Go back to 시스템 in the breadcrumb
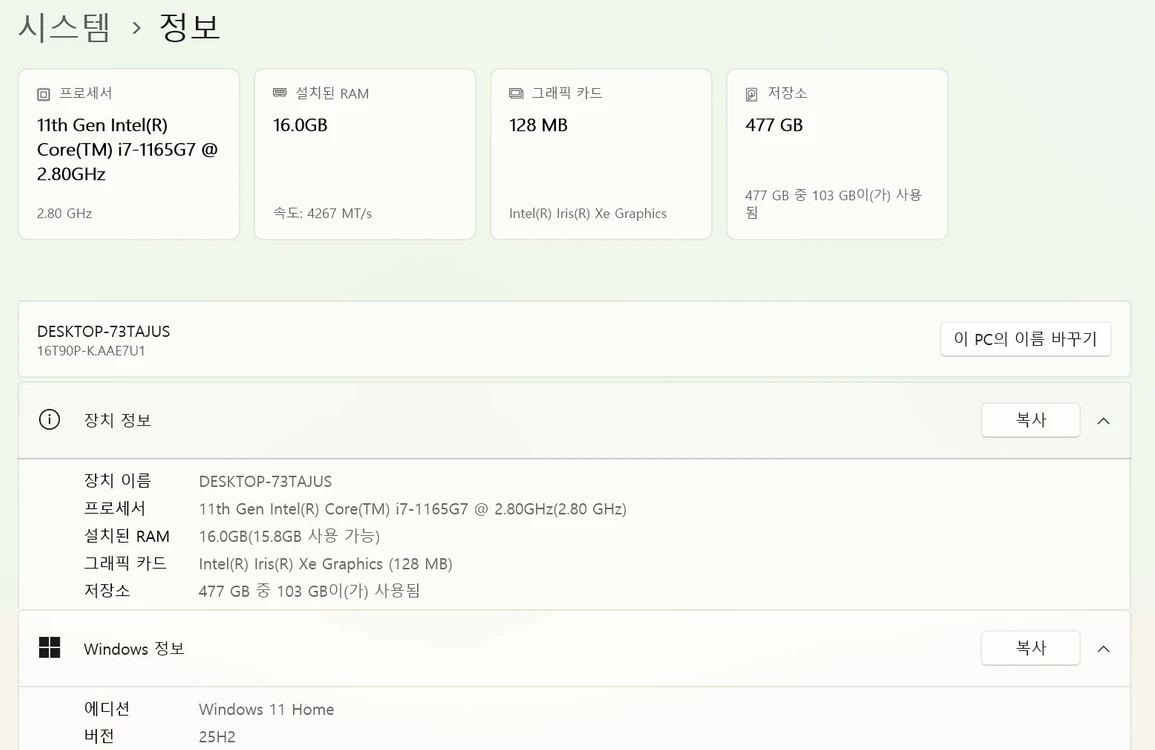The width and height of the screenshot is (1155, 750). [x=64, y=27]
